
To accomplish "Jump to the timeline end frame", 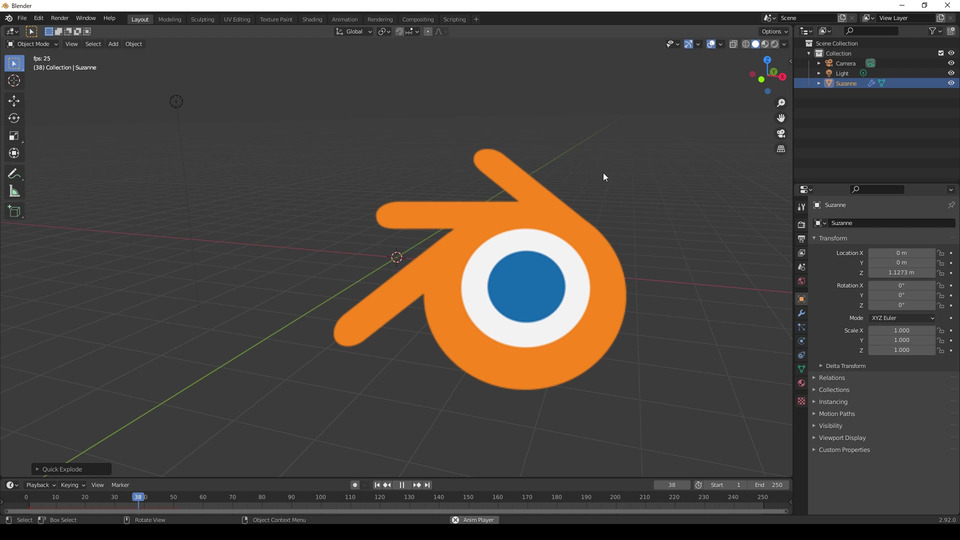I will pyautogui.click(x=427, y=485).
